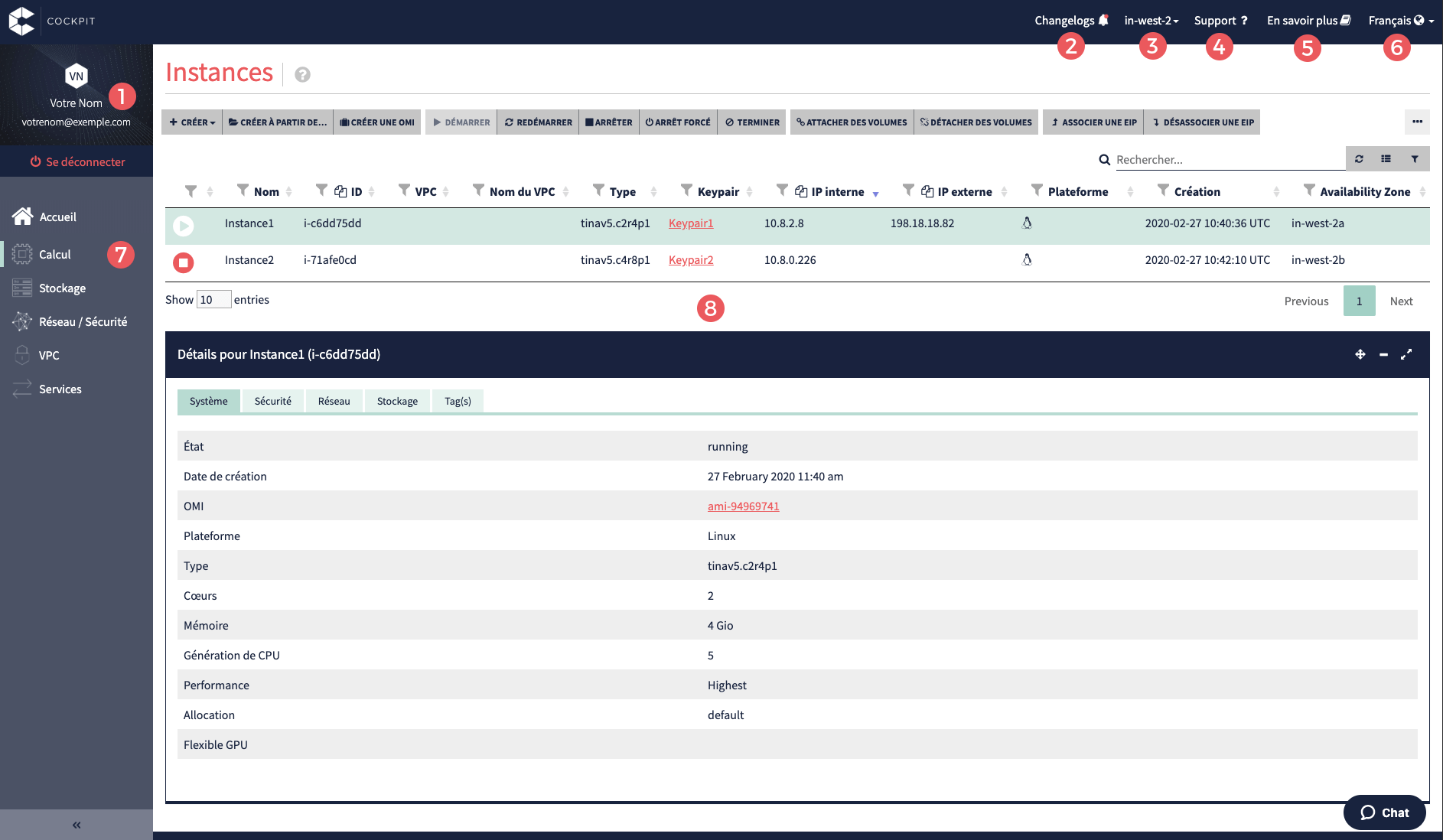This screenshot has width=1443, height=840.
Task: Collapse the sidebar with double chevron
Action: tap(77, 825)
